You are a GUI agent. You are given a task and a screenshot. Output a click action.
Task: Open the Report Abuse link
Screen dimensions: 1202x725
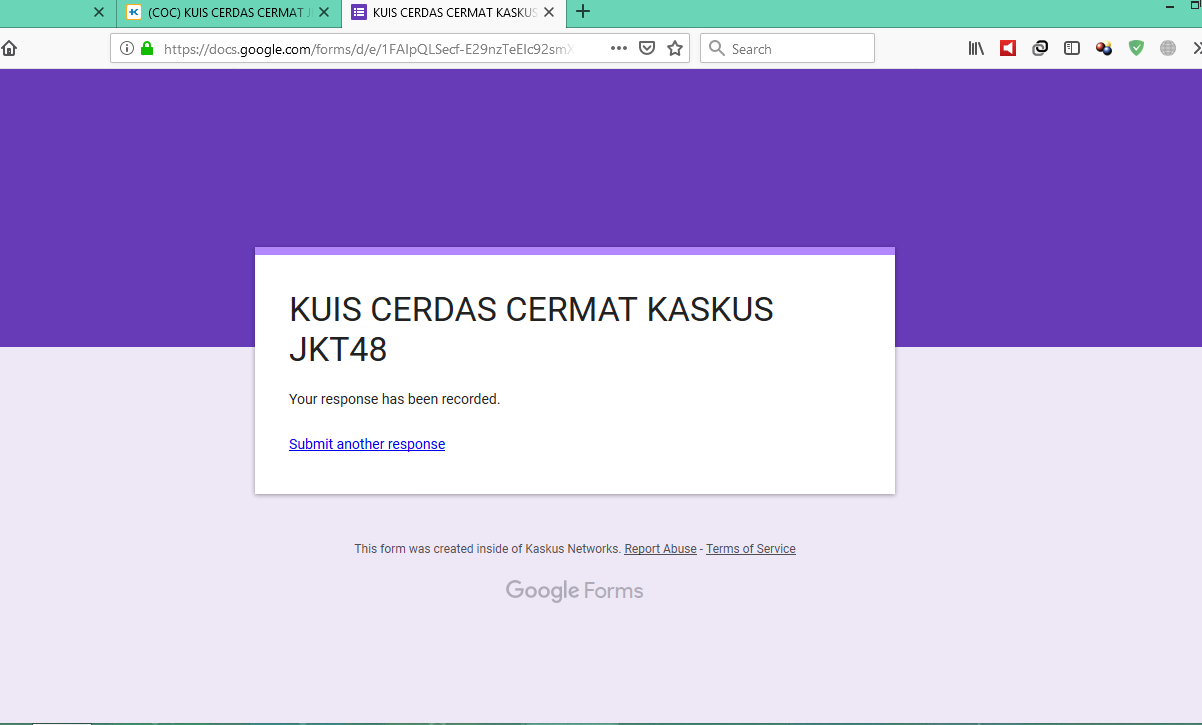(x=660, y=548)
